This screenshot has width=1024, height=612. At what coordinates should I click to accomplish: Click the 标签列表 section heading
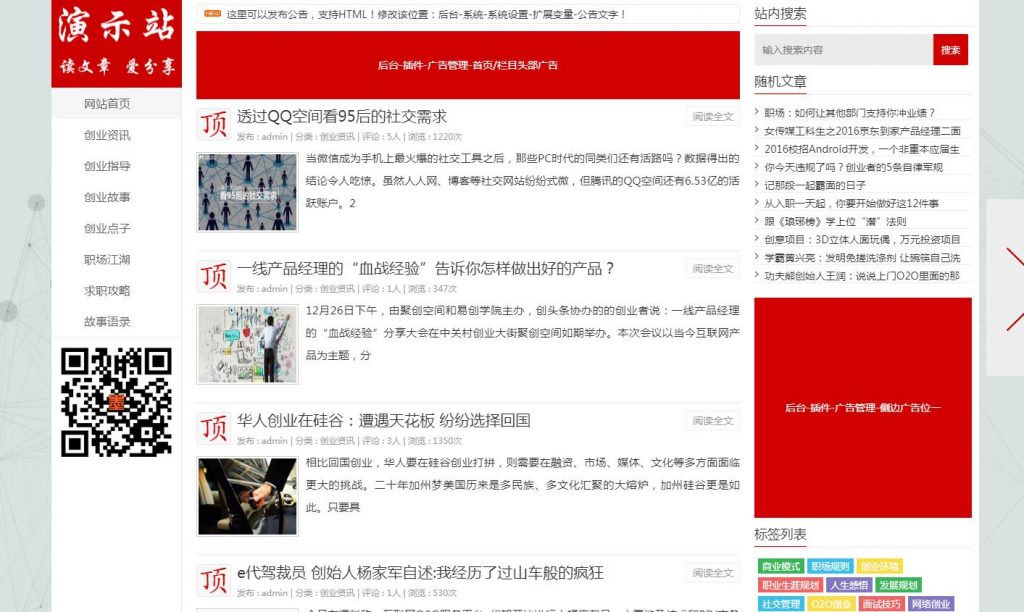pyautogui.click(x=780, y=534)
